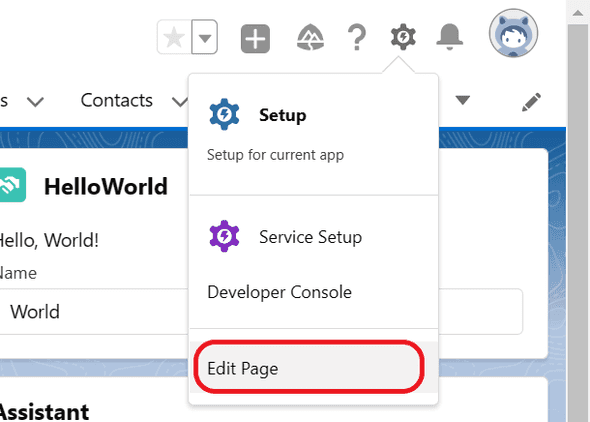Click the blue Setup gear icon
Image resolution: width=590 pixels, height=422 pixels.
pos(224,114)
